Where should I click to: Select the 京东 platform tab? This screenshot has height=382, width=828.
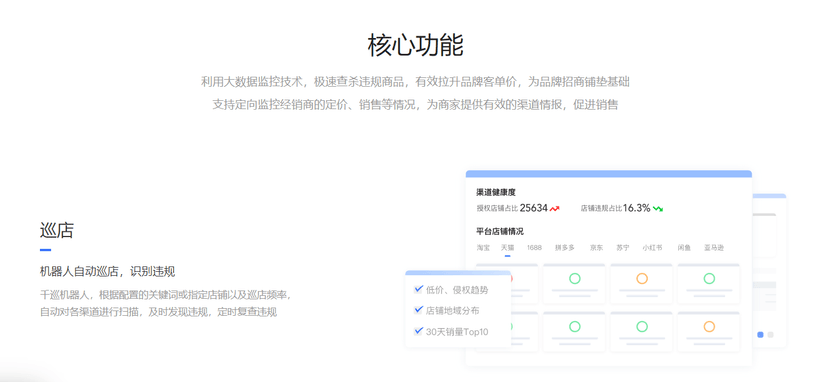tap(597, 247)
